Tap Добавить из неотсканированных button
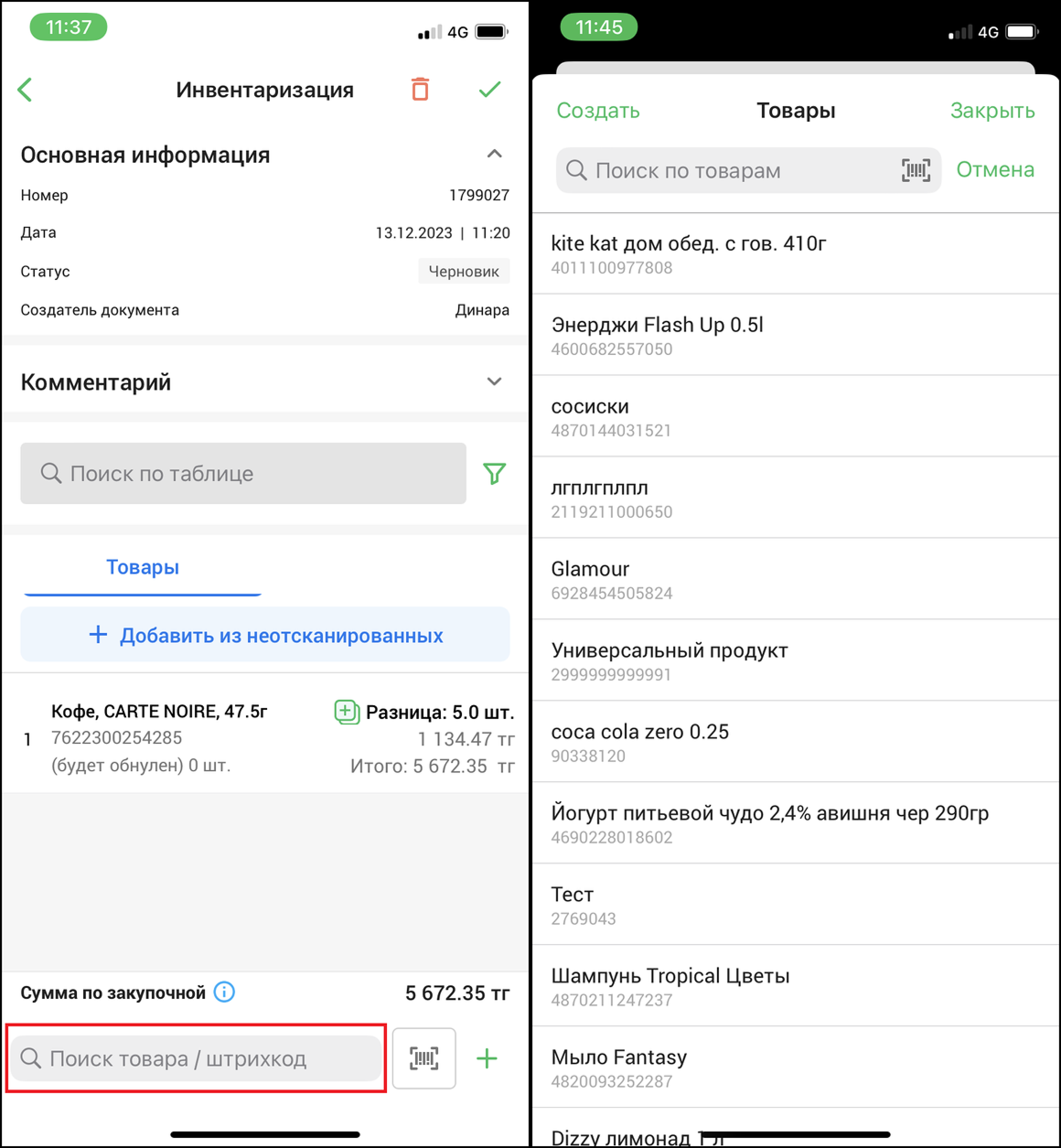The width and height of the screenshot is (1061, 1148). [x=265, y=635]
